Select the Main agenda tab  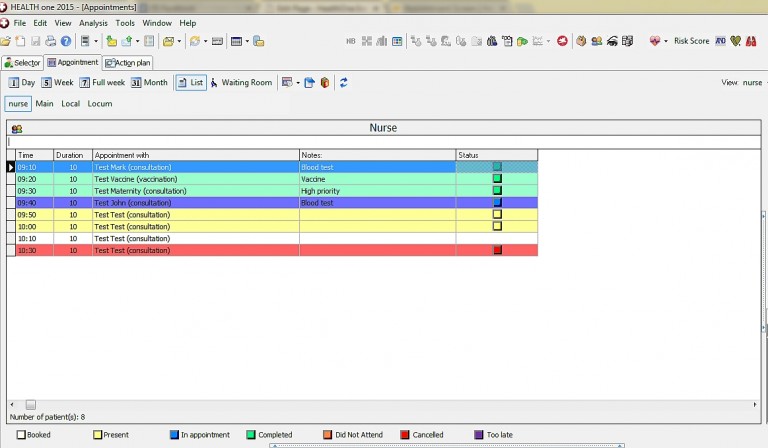click(45, 104)
